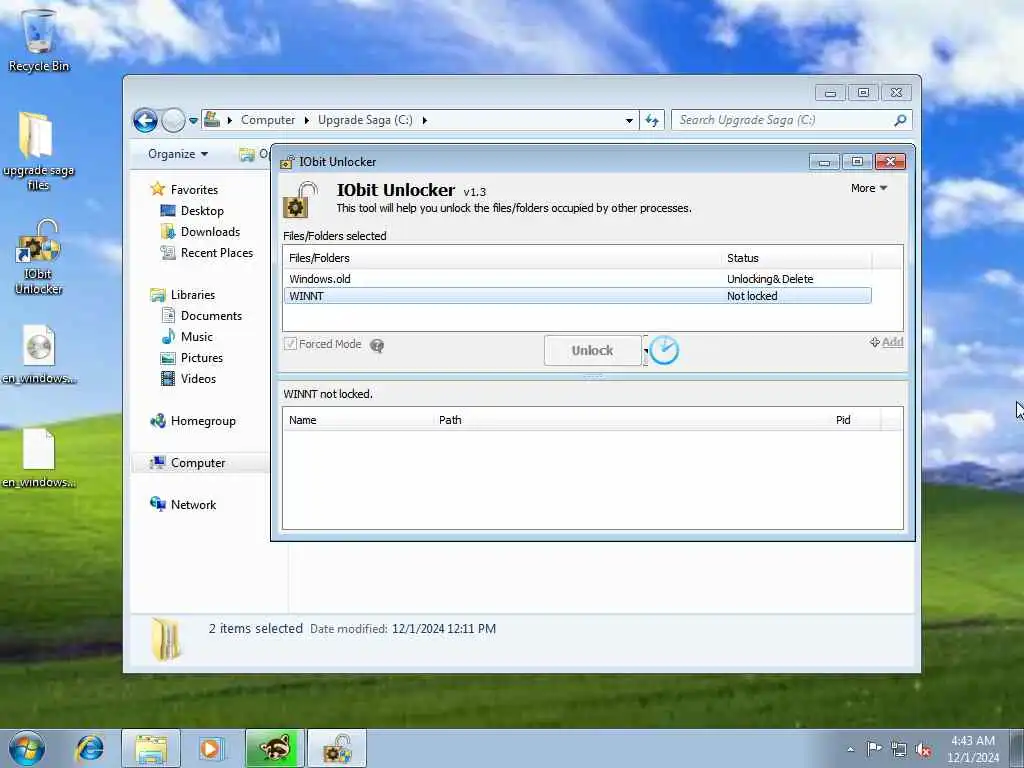Screen dimensions: 1024x768
Task: Open Internet Explorer from taskbar
Action: point(89,748)
